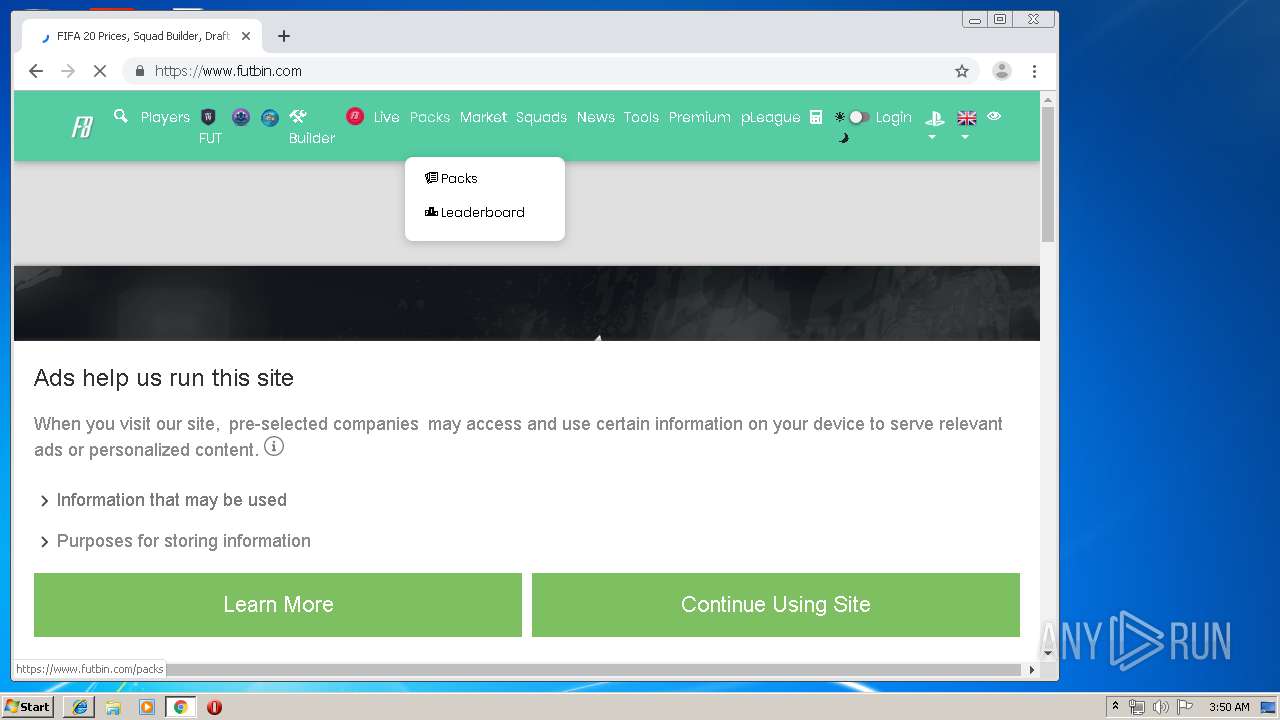The width and height of the screenshot is (1280, 720).
Task: Open pLeague menu
Action: (770, 117)
